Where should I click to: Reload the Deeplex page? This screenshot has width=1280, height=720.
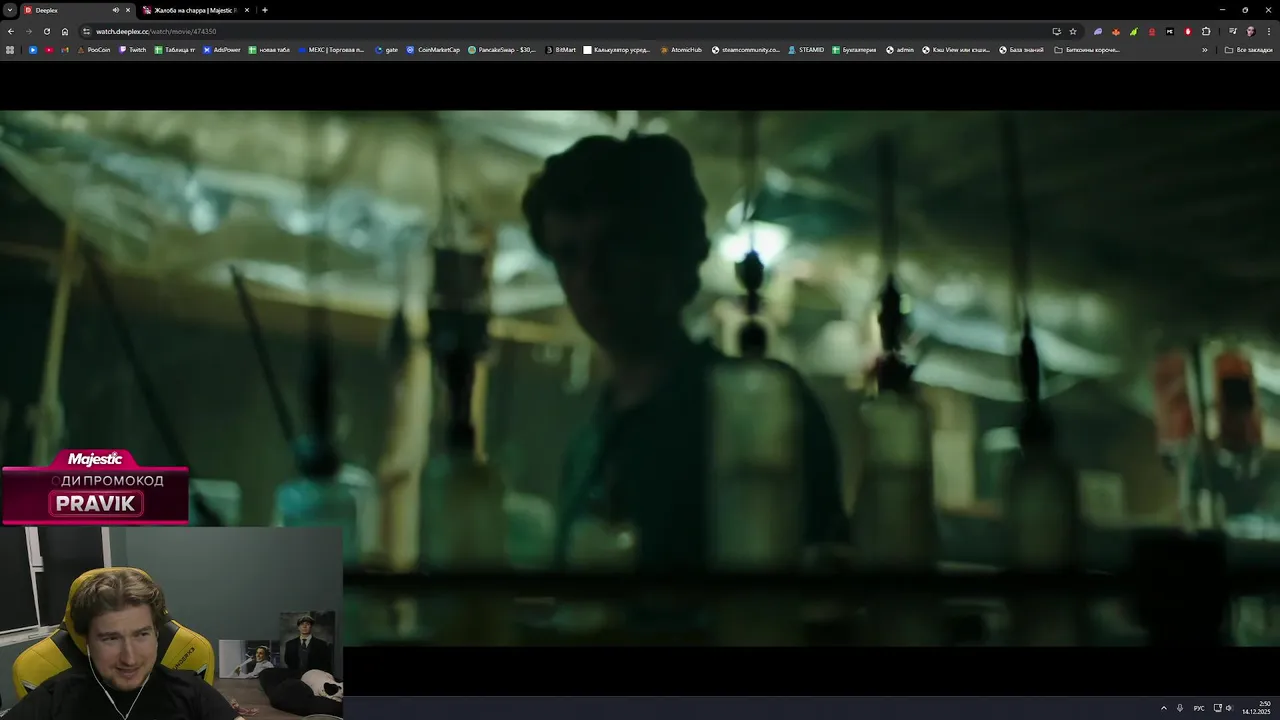click(46, 31)
